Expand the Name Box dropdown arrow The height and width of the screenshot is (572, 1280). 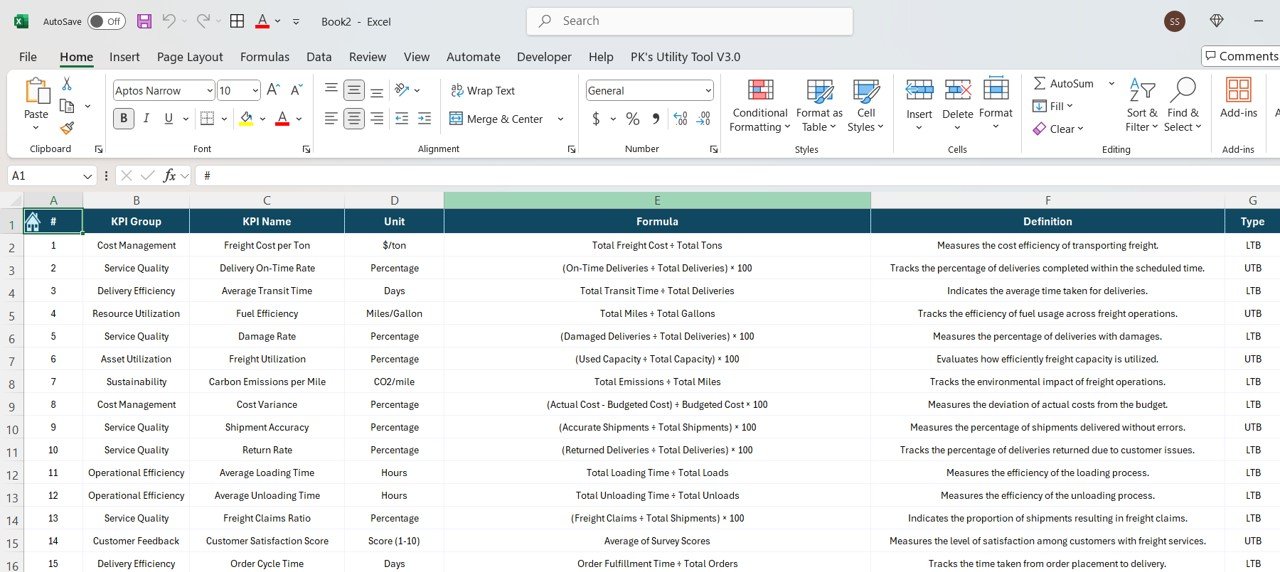coord(88,175)
